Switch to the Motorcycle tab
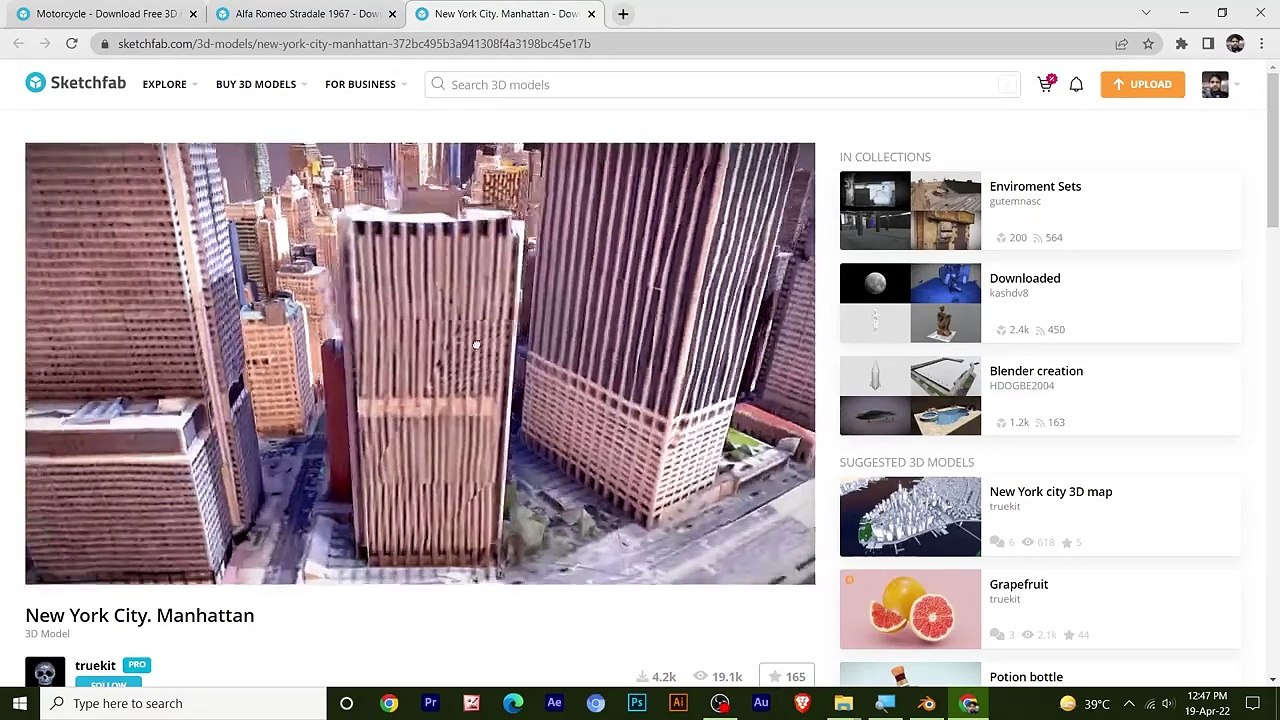 [105, 14]
